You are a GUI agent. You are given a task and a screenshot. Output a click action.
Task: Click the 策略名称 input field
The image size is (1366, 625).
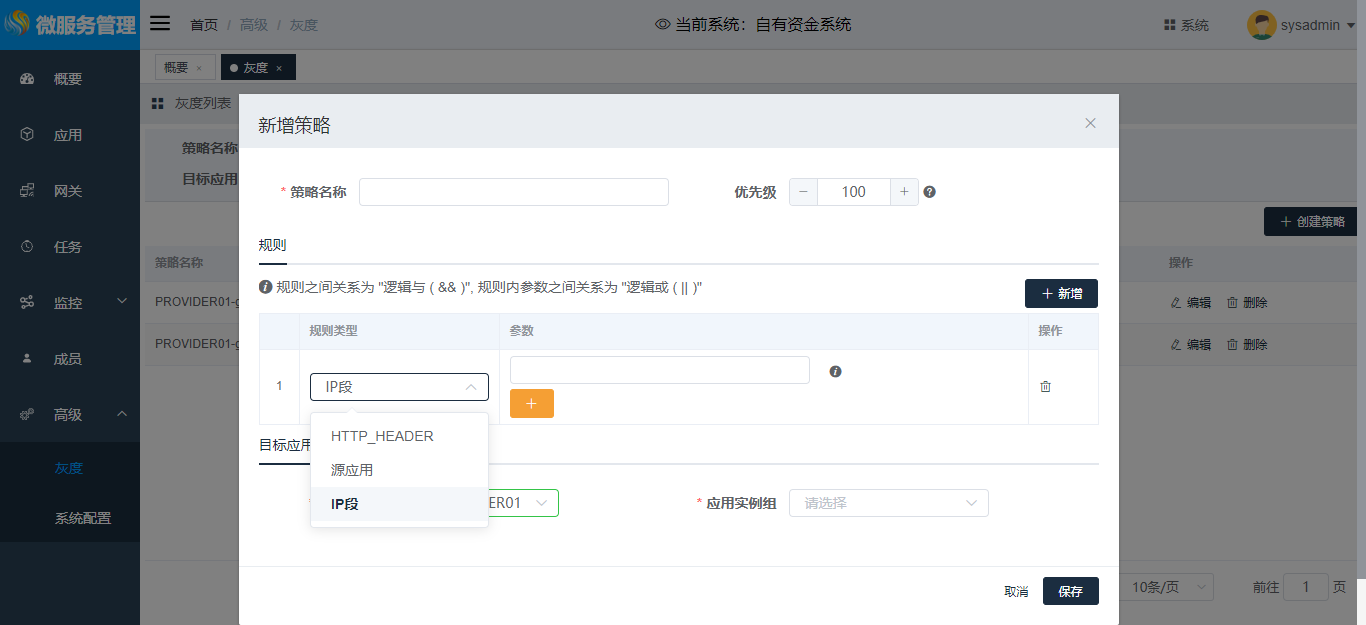coord(513,192)
